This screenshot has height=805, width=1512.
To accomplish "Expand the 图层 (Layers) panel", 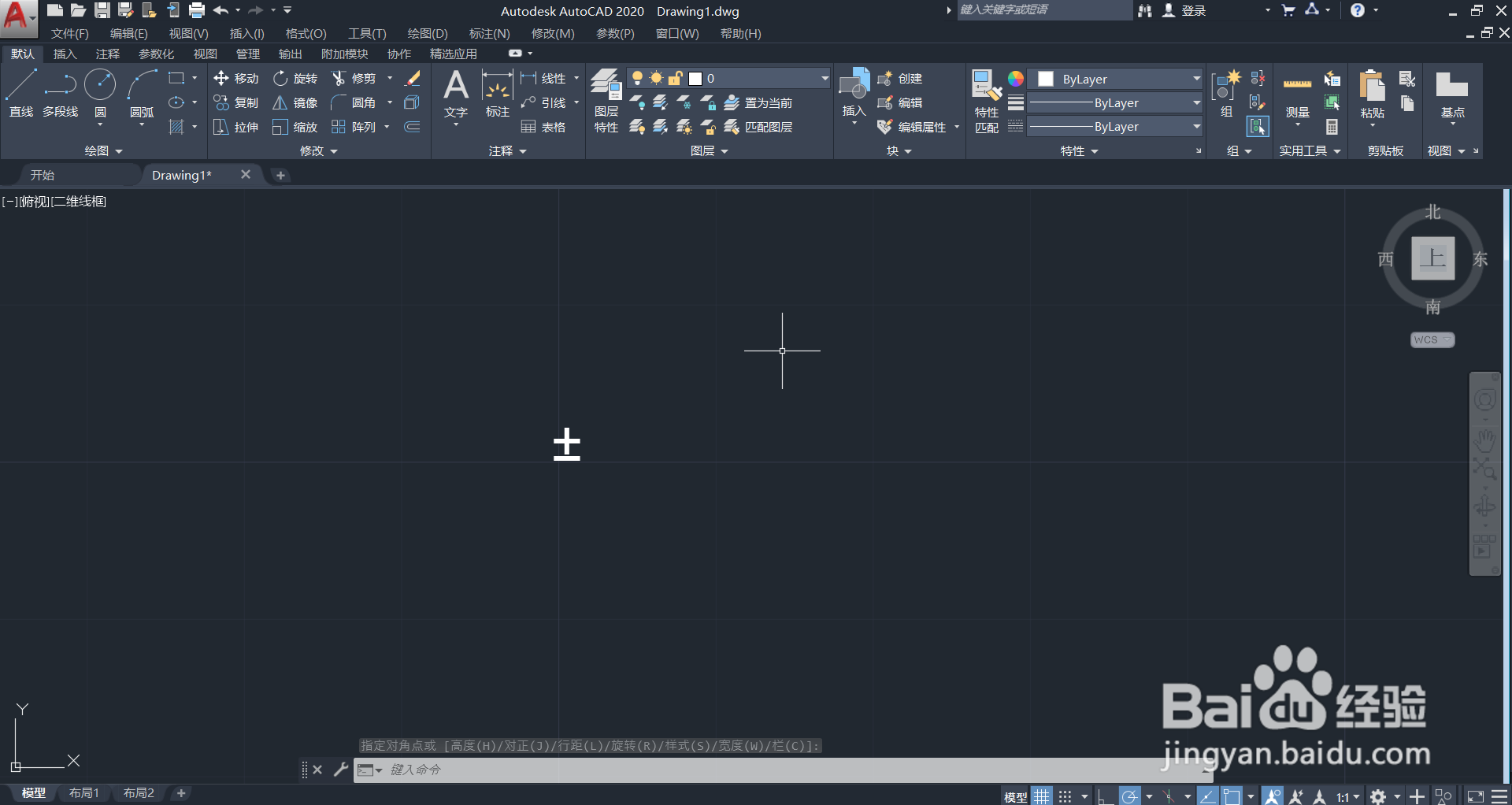I will tap(709, 151).
